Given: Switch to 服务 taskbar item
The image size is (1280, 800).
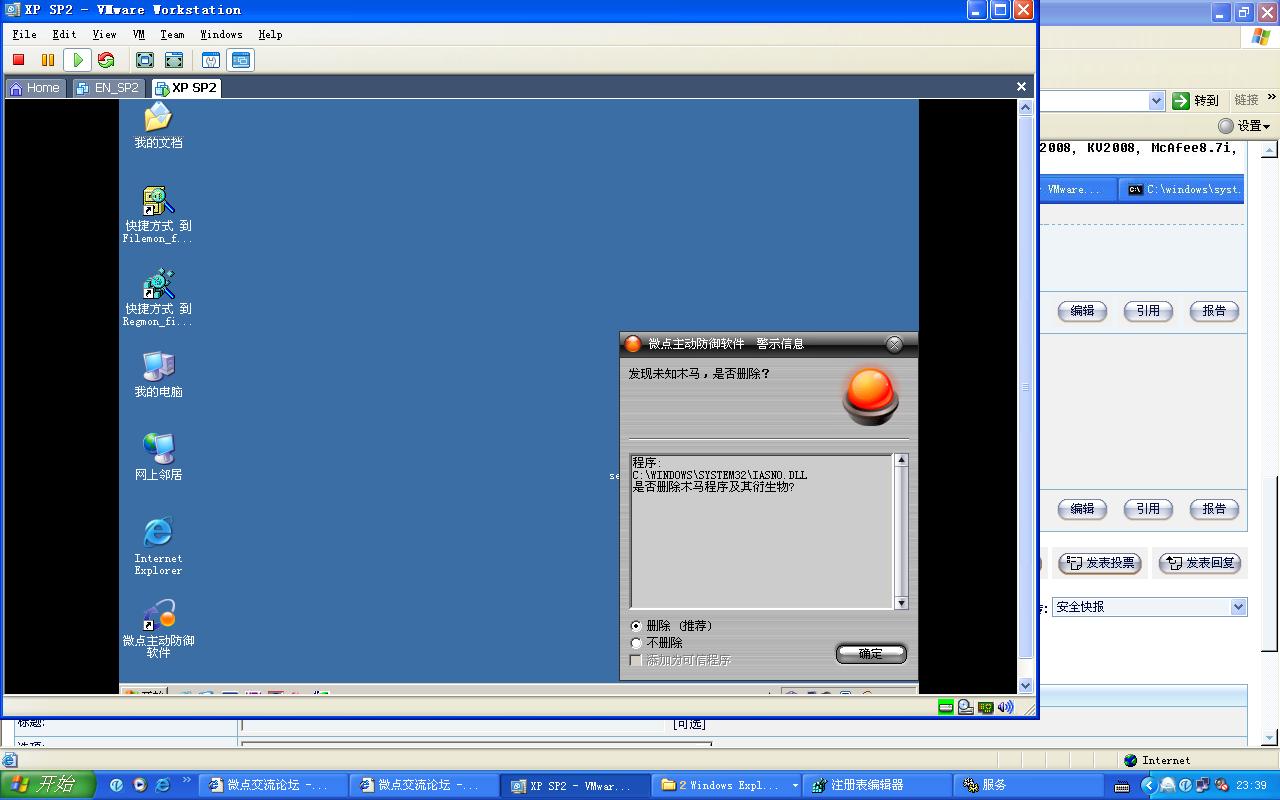Looking at the screenshot, I should tap(1028, 785).
